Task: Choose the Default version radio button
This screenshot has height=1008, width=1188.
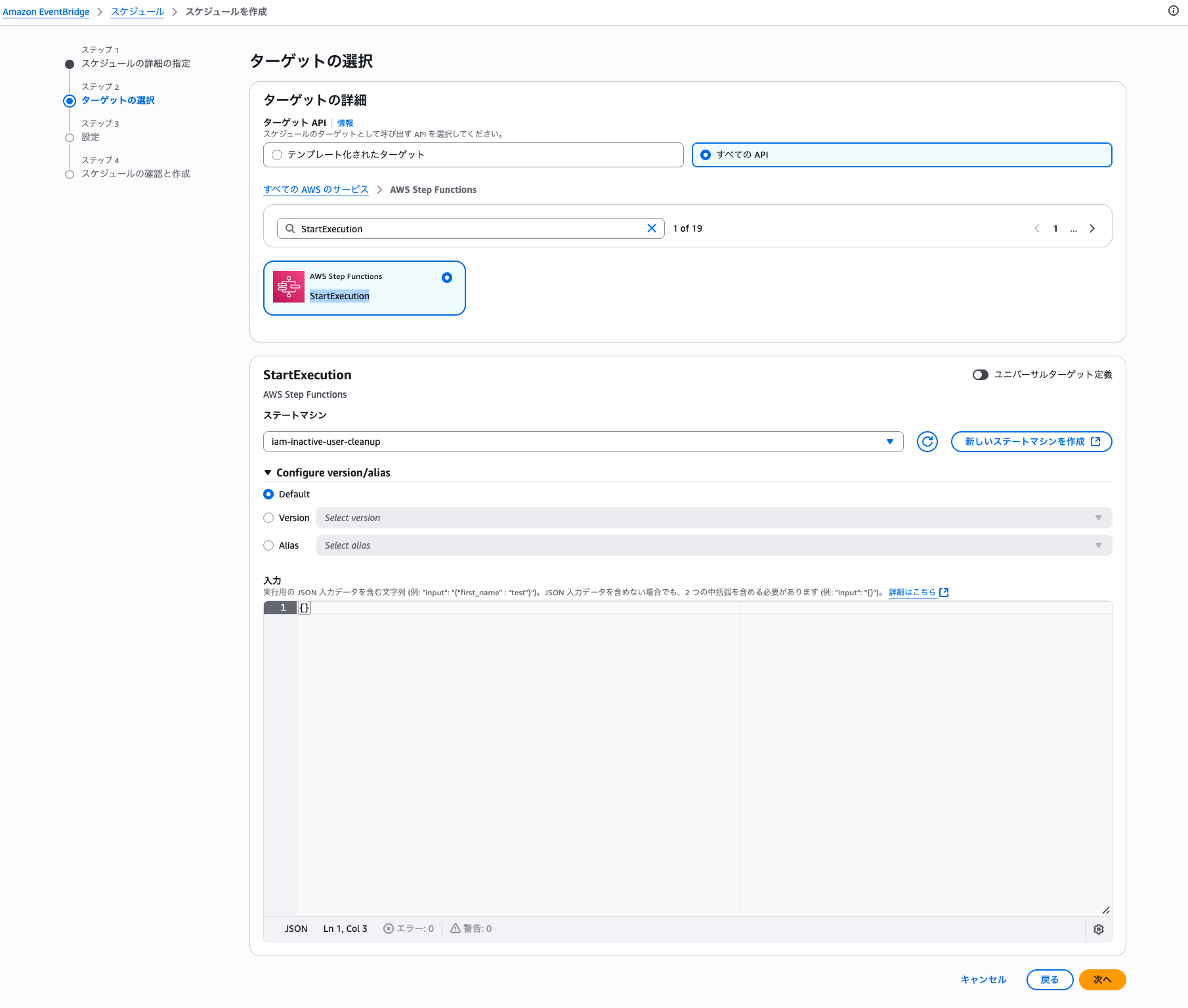Action: click(x=268, y=494)
